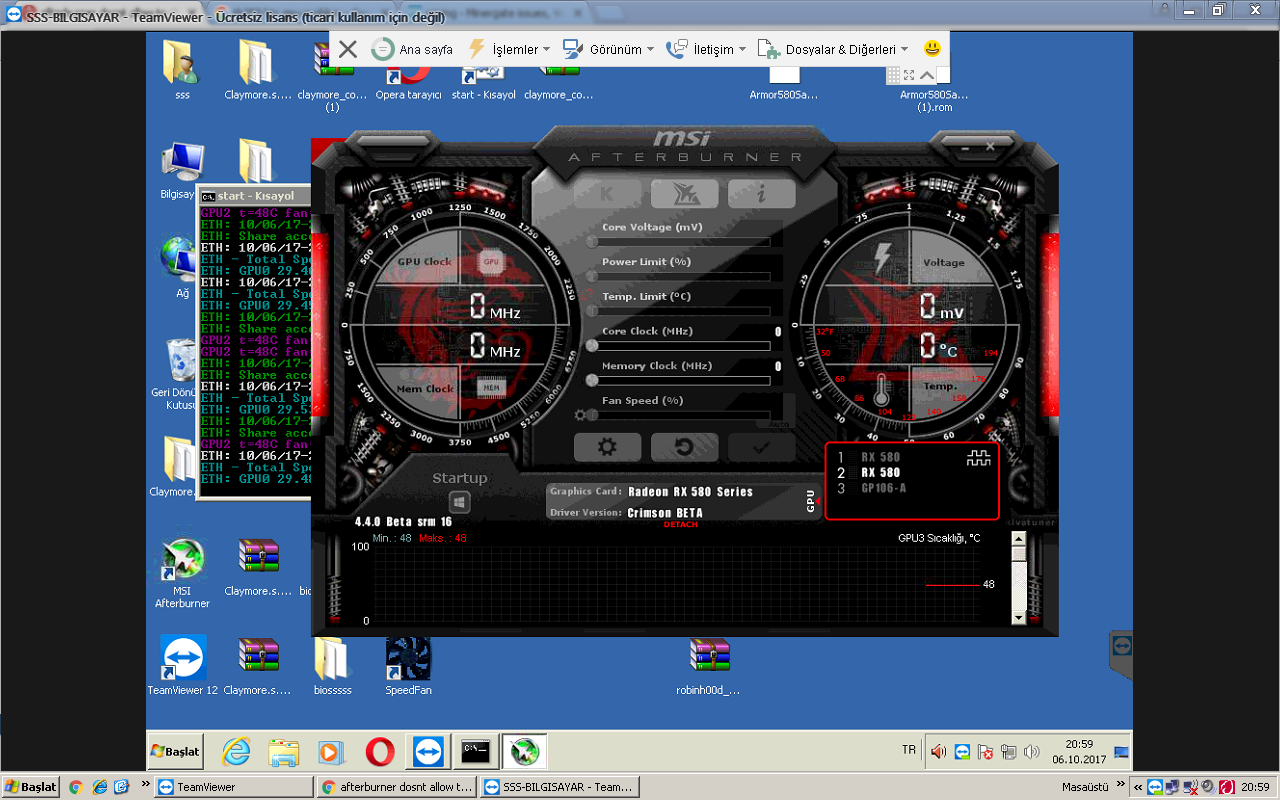Adjust the Temp. Limit (°C) slider

tap(678, 311)
